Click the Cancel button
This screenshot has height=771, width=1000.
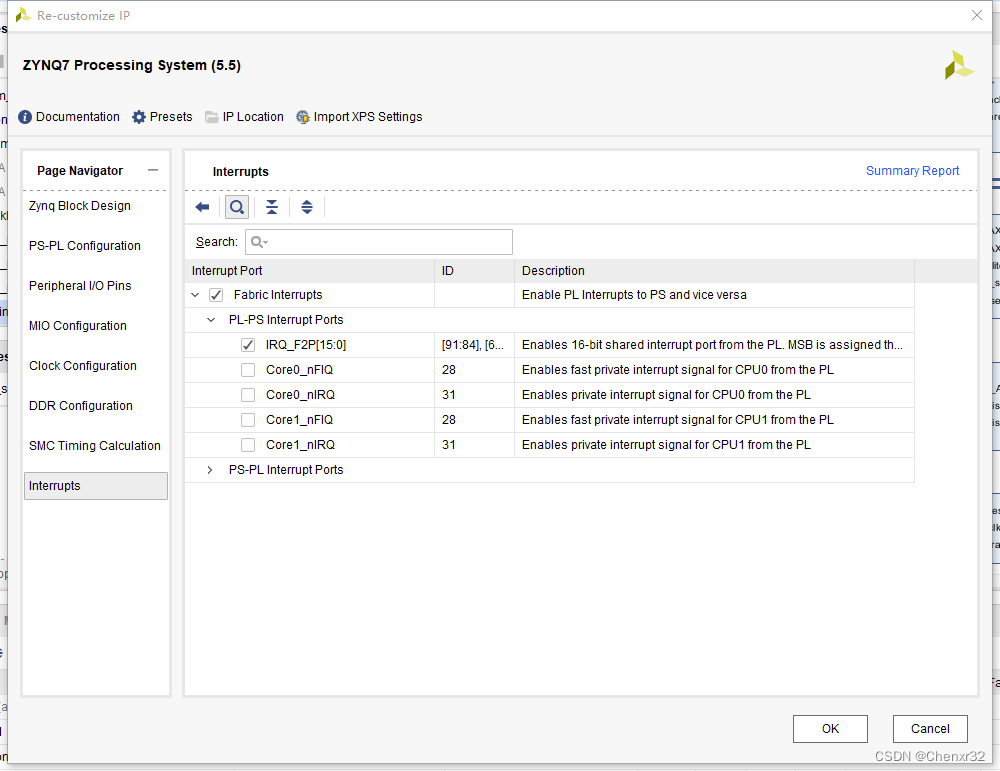click(x=930, y=729)
